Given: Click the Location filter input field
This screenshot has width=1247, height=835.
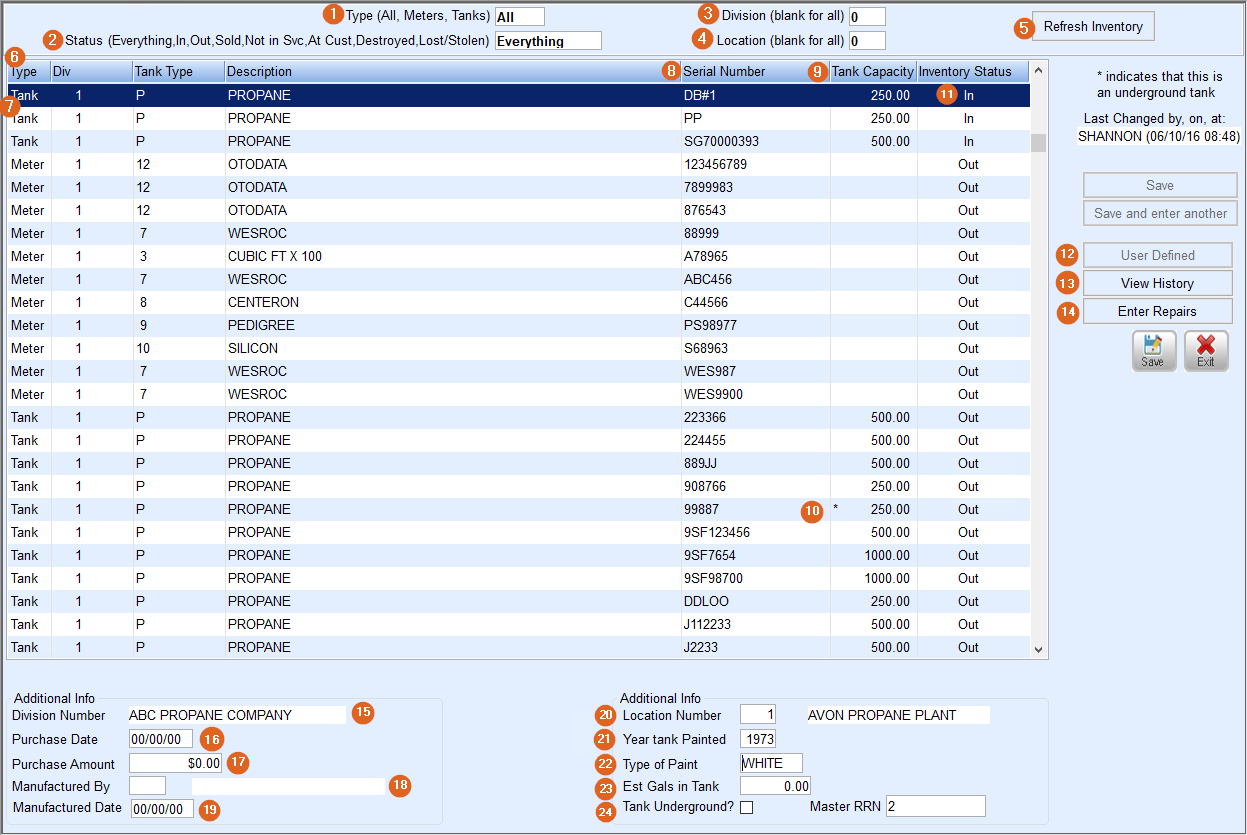Looking at the screenshot, I should point(867,41).
